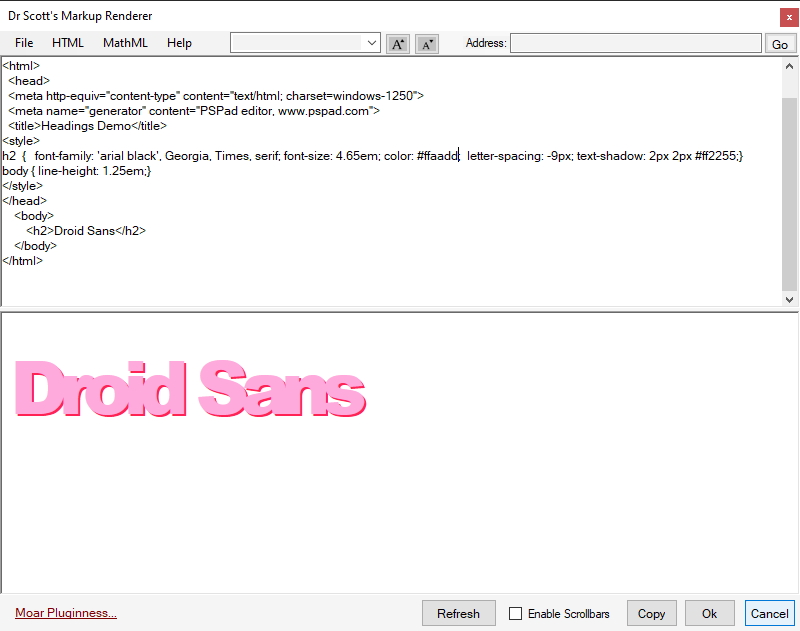Screen dimensions: 800x631
Task: Click the Cancel button
Action: pos(769,613)
